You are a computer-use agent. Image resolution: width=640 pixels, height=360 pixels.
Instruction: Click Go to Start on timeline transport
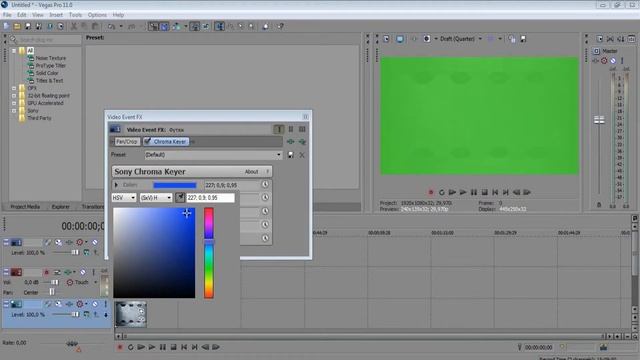tap(184, 347)
